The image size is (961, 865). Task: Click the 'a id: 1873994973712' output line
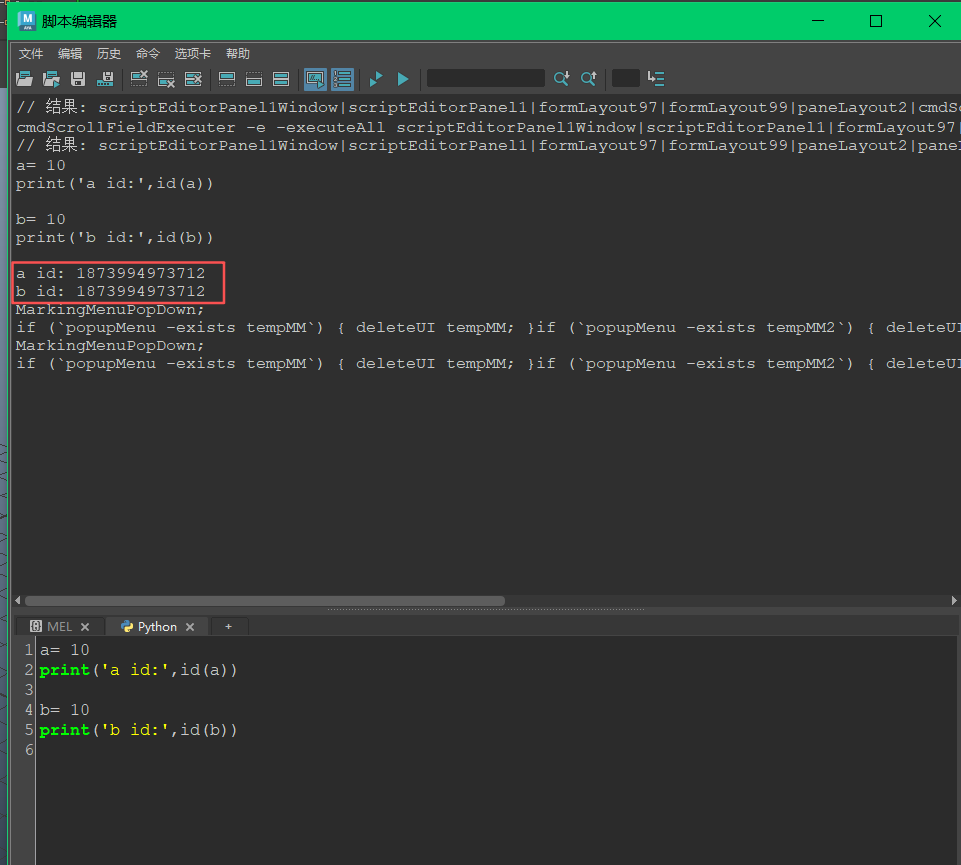pyautogui.click(x=110, y=273)
